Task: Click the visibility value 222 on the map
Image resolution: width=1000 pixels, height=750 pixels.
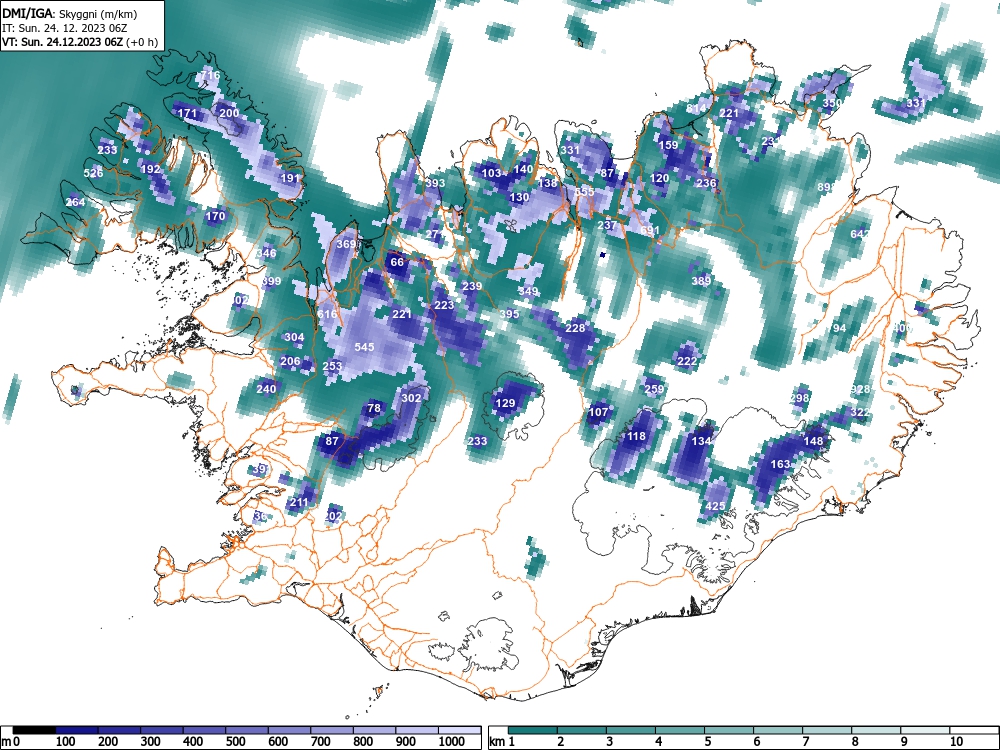Action: coord(687,362)
